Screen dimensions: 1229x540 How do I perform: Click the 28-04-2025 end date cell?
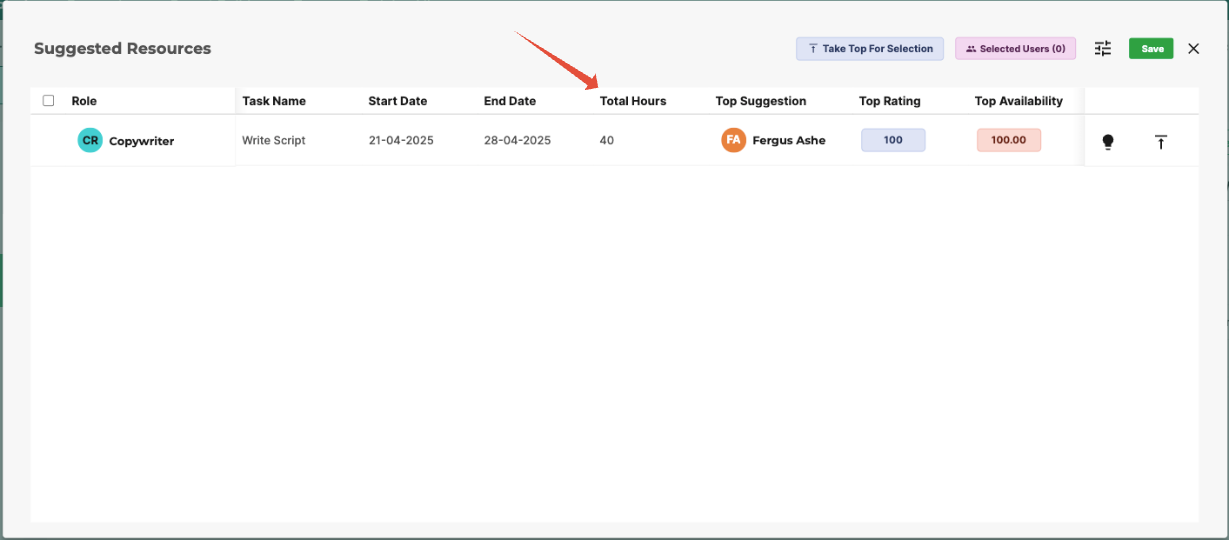[x=518, y=141]
